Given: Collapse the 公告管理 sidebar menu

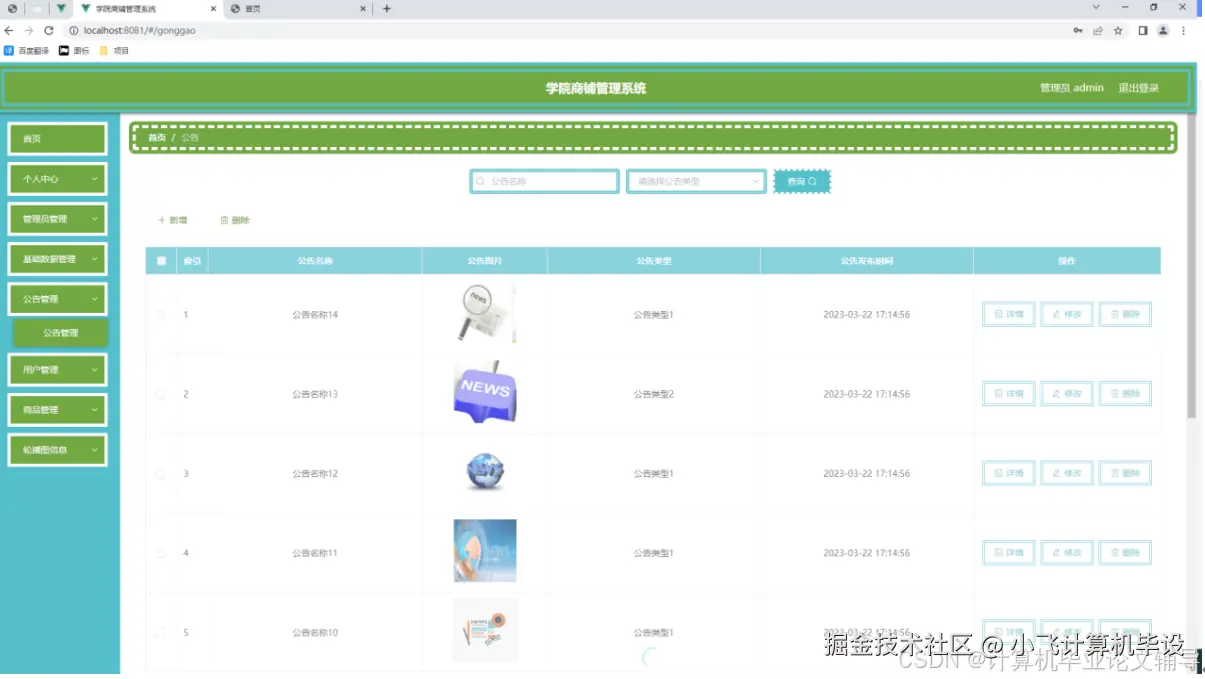Looking at the screenshot, I should (58, 299).
